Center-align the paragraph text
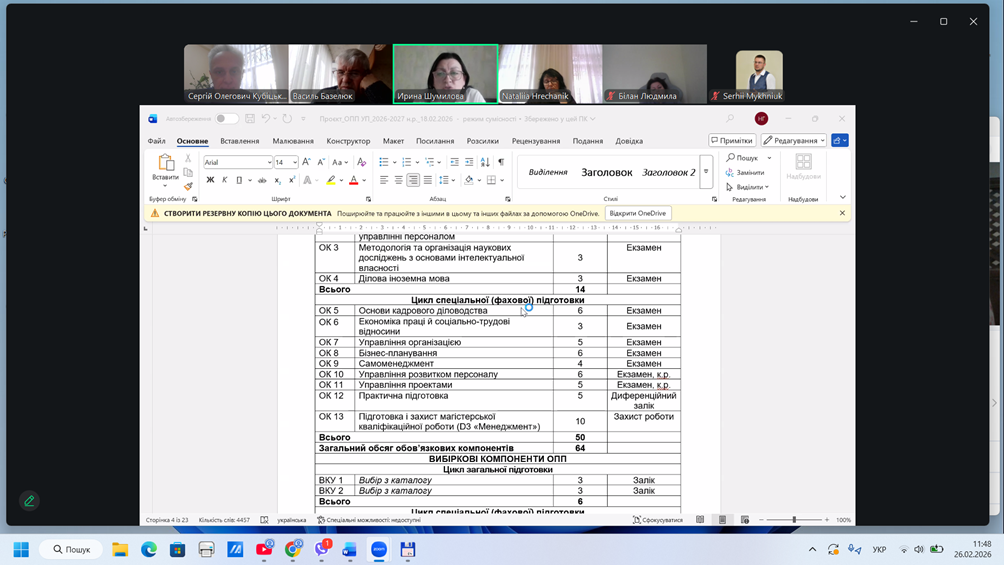Screen dimensions: 1004x565 click(398, 181)
